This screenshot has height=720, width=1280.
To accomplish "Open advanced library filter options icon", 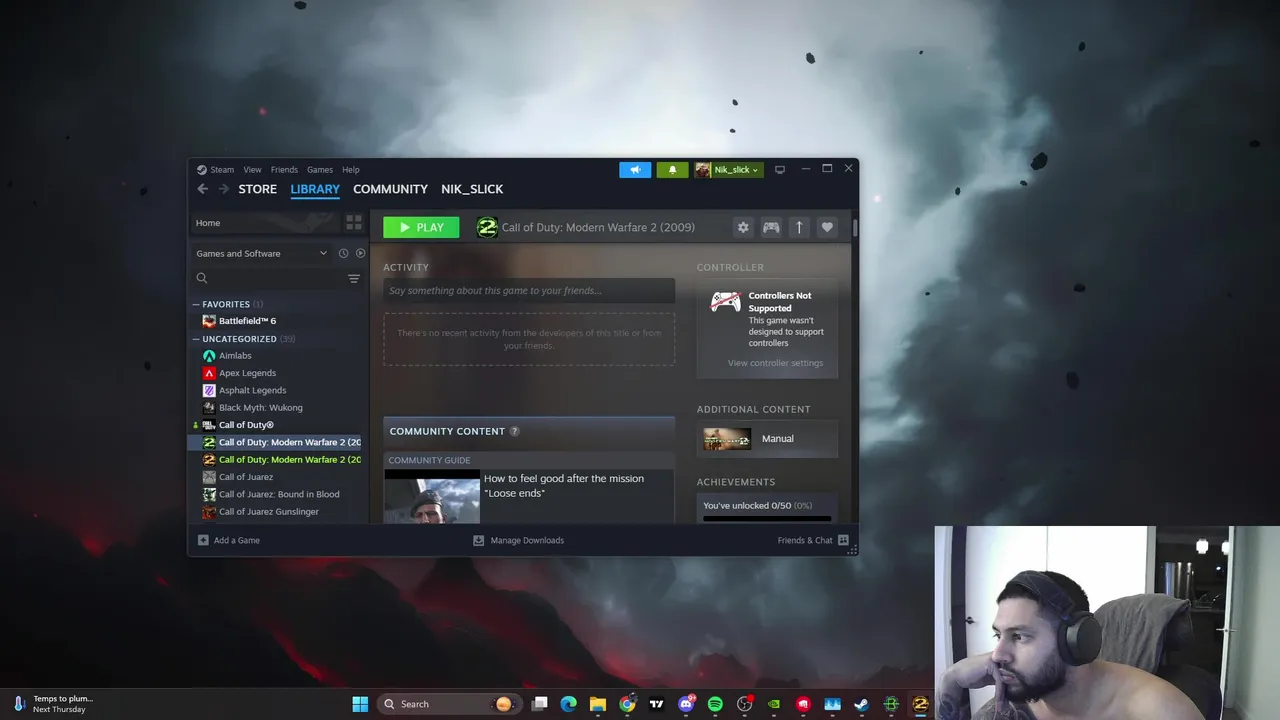I will pyautogui.click(x=353, y=278).
